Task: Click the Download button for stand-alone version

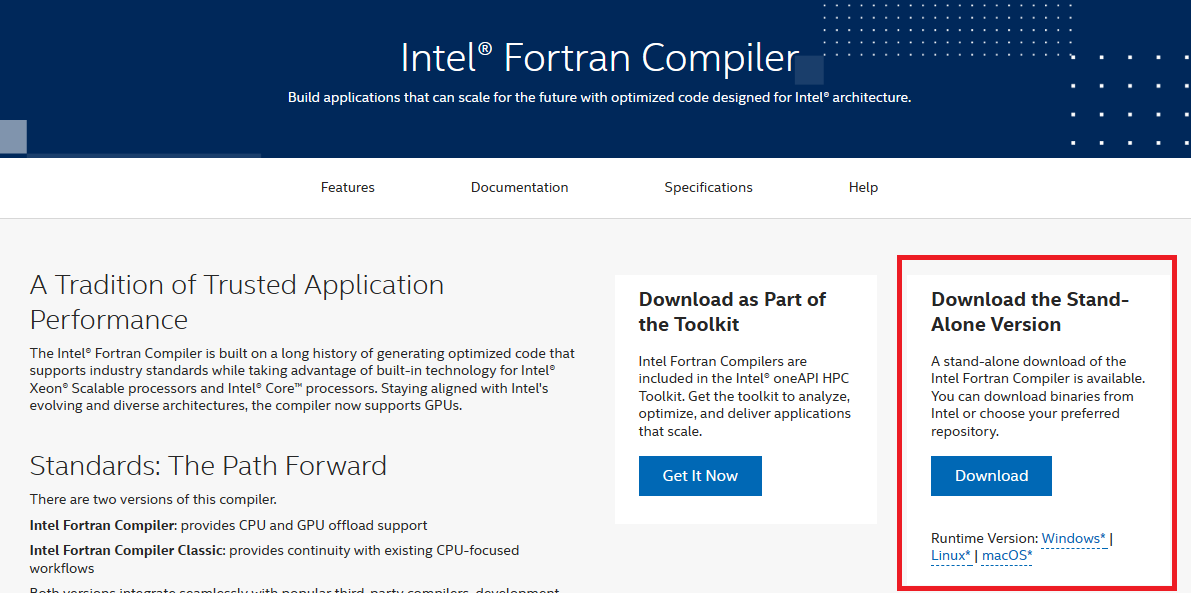Action: pyautogui.click(x=991, y=476)
